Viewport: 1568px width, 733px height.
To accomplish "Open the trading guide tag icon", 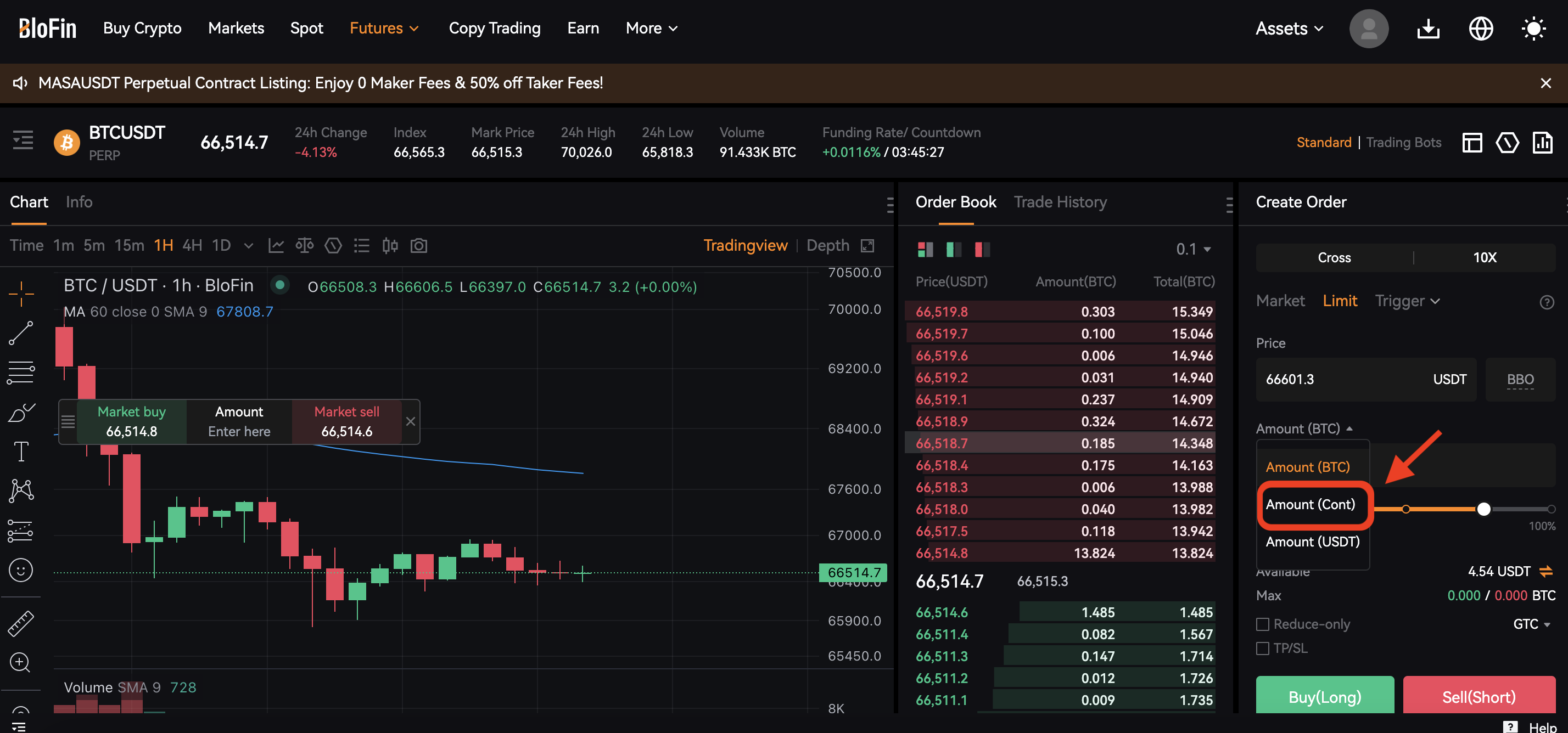I will point(1507,142).
